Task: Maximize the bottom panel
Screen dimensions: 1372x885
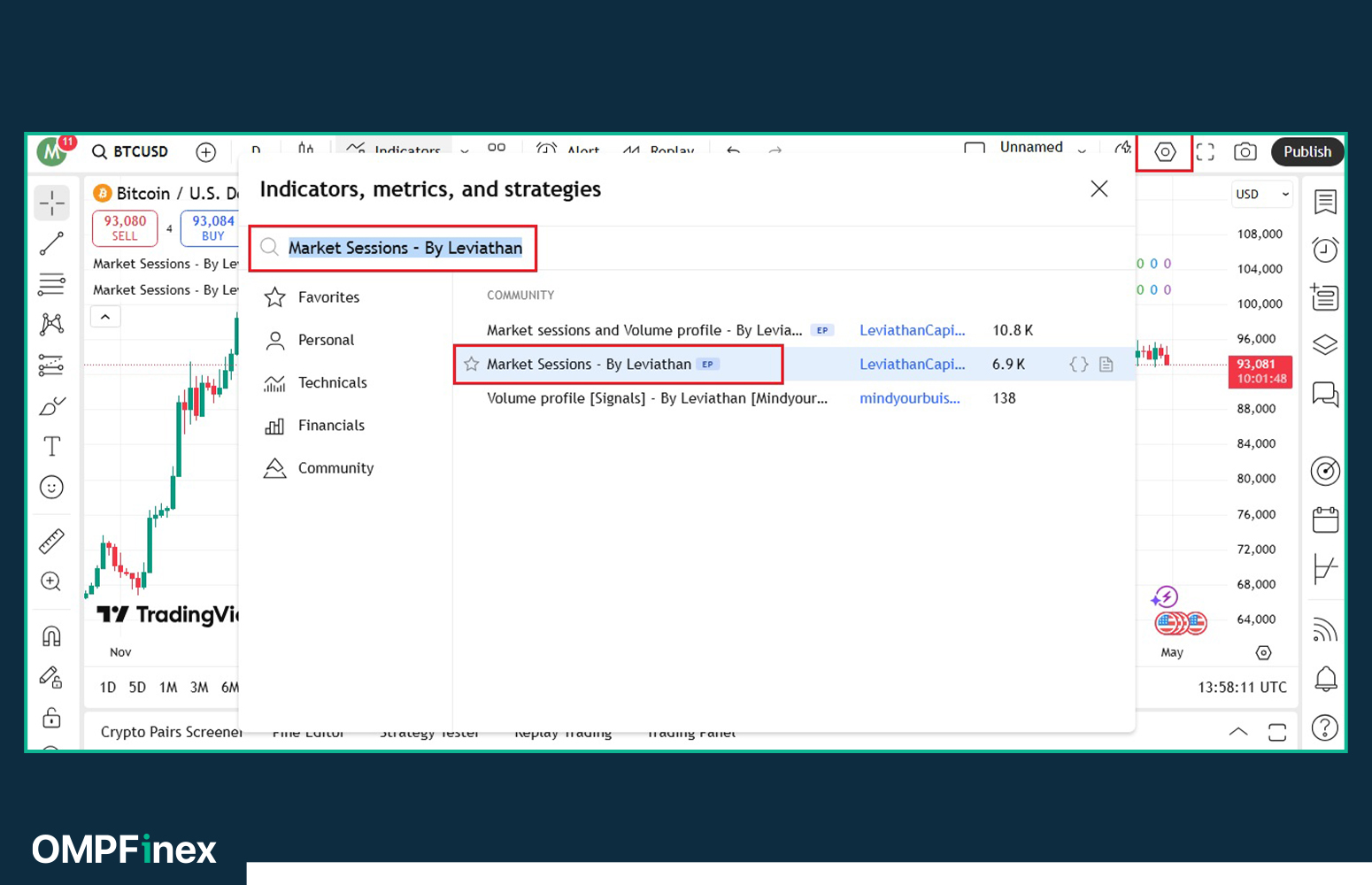Action: point(1276,732)
